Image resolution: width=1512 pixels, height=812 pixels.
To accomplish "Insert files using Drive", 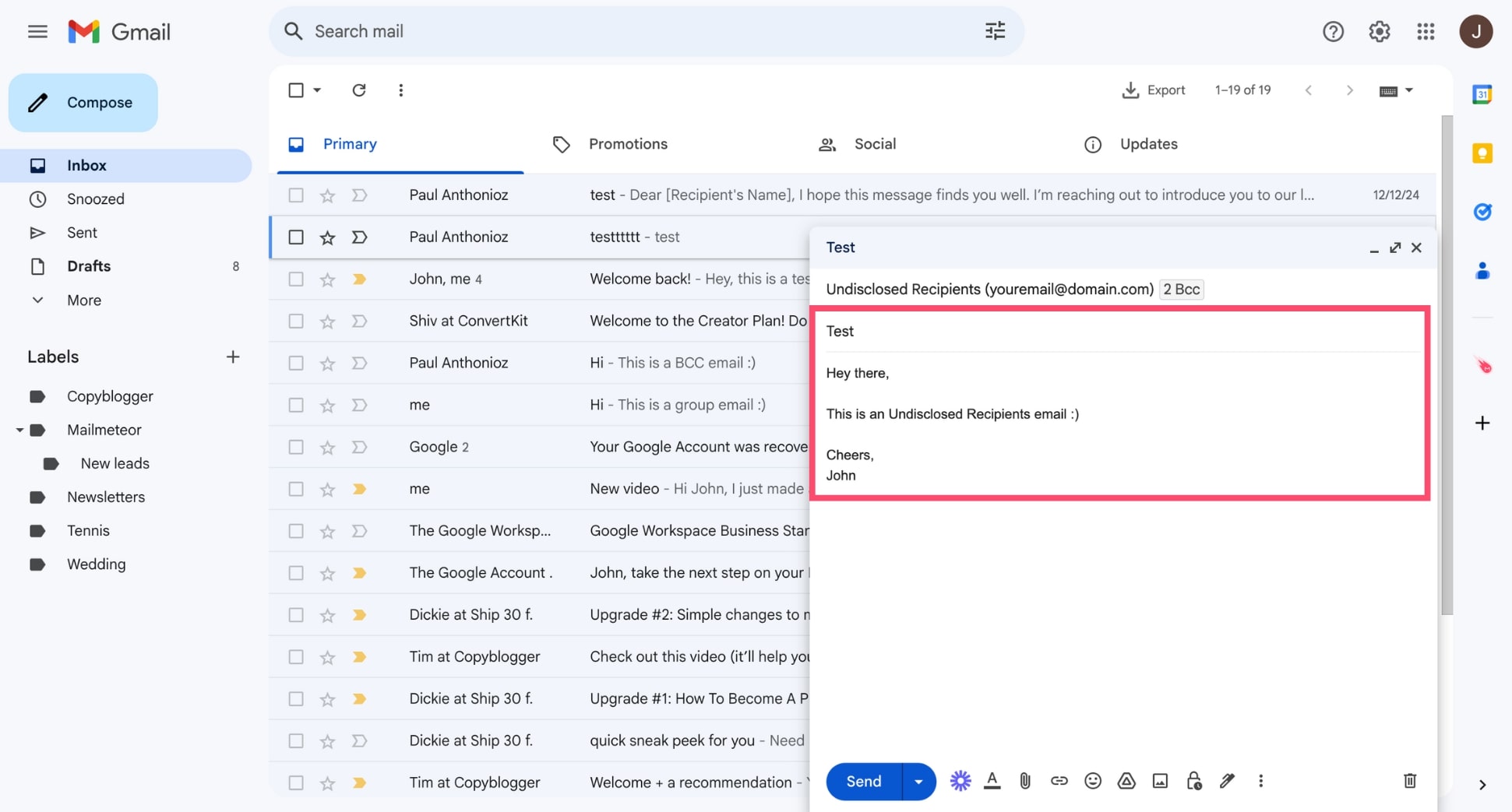I will (x=1126, y=781).
